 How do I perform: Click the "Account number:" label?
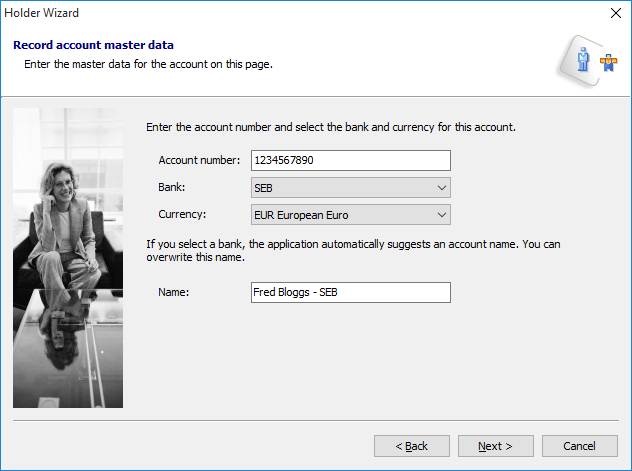[199, 160]
